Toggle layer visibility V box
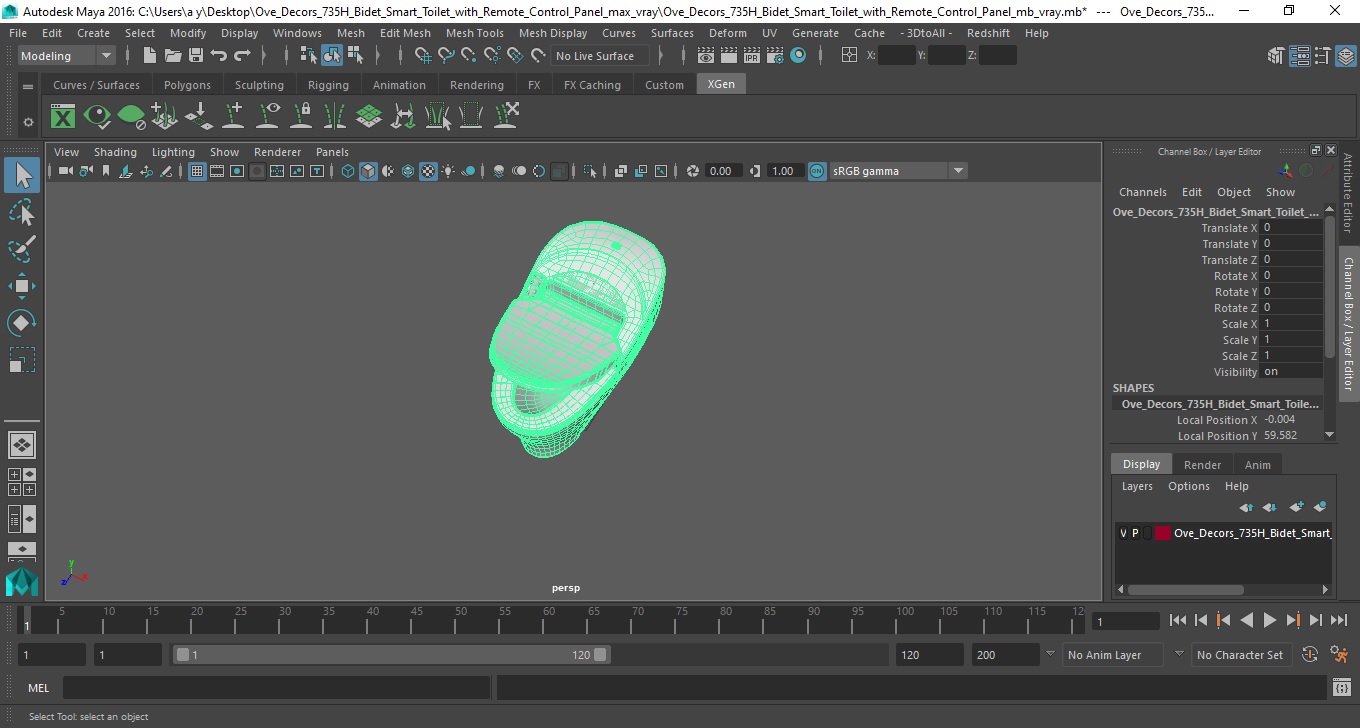1360x728 pixels. pos(1122,533)
